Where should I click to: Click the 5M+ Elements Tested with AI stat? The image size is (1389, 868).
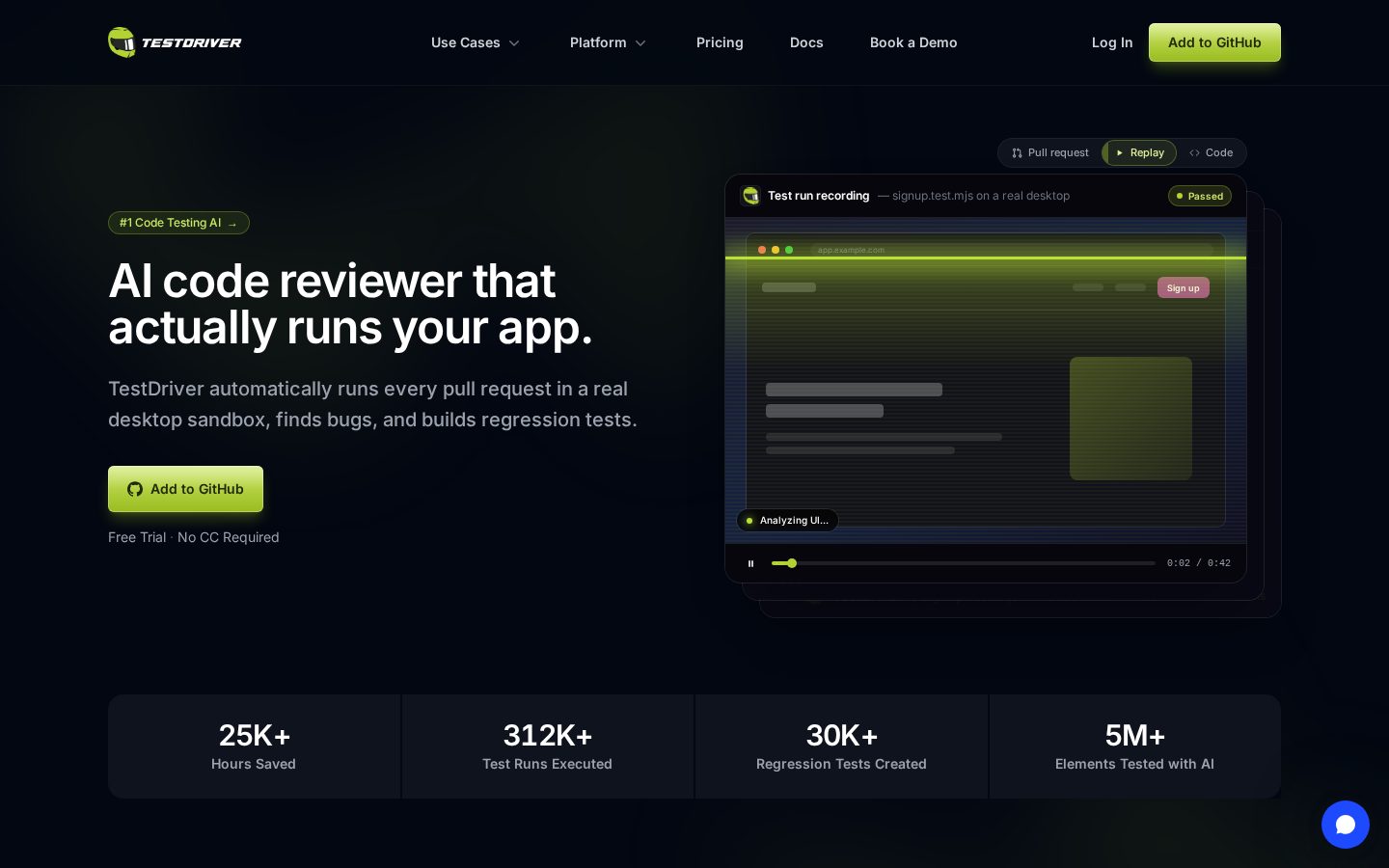pyautogui.click(x=1134, y=746)
